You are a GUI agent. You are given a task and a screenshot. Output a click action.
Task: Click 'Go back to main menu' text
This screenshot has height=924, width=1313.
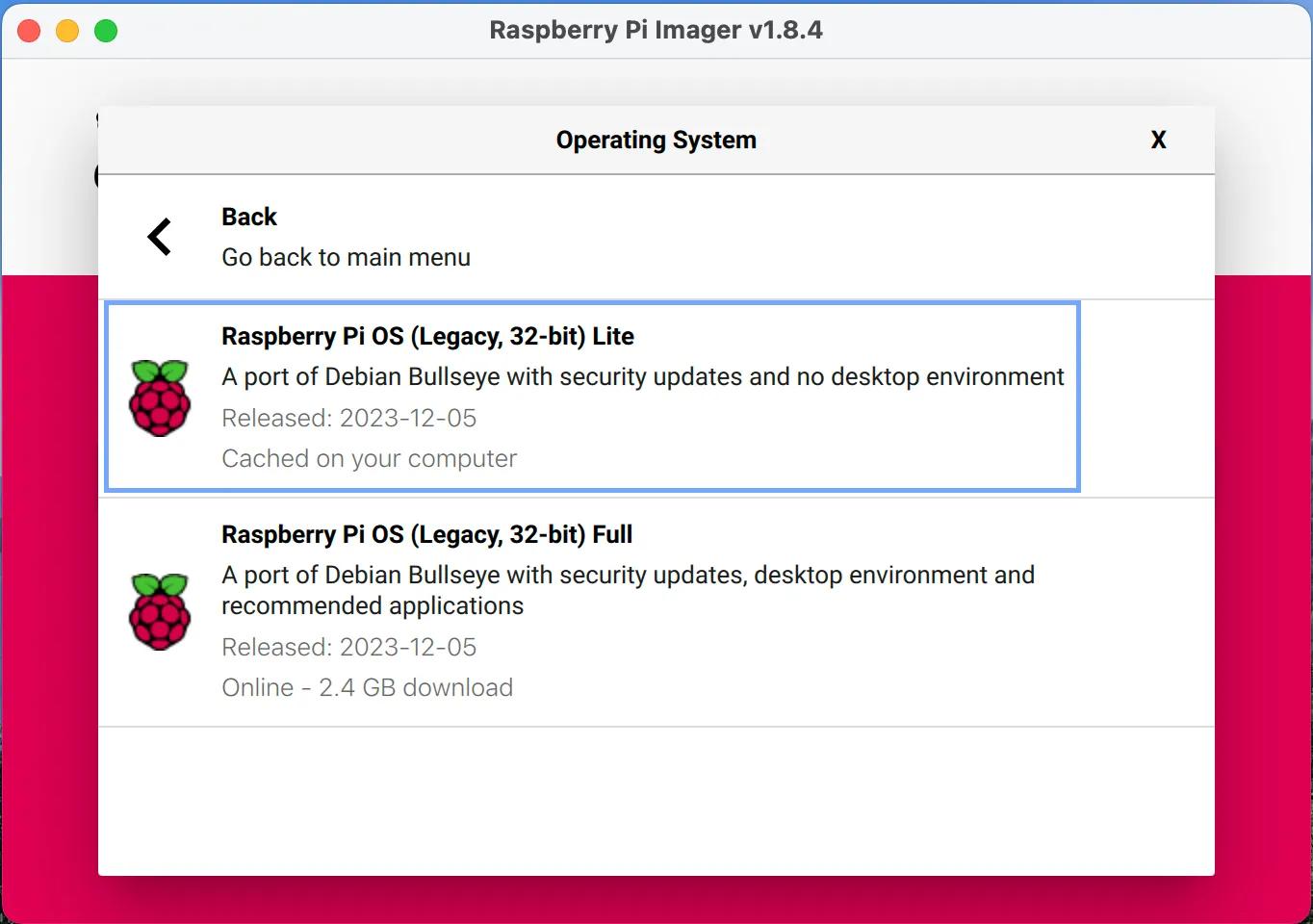pyautogui.click(x=346, y=257)
